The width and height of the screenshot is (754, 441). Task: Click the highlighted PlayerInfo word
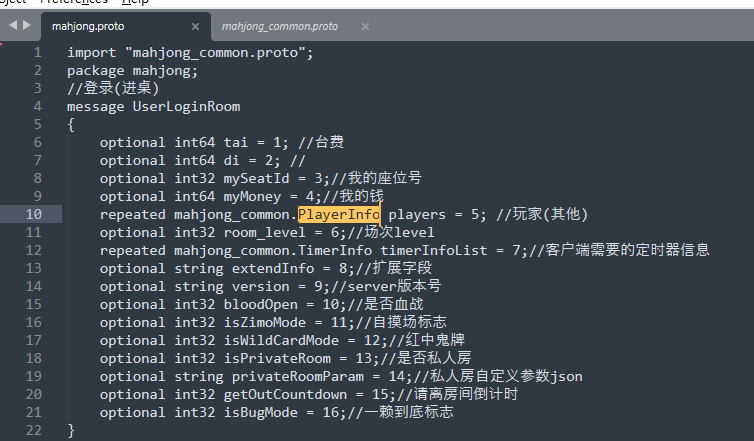[339, 214]
